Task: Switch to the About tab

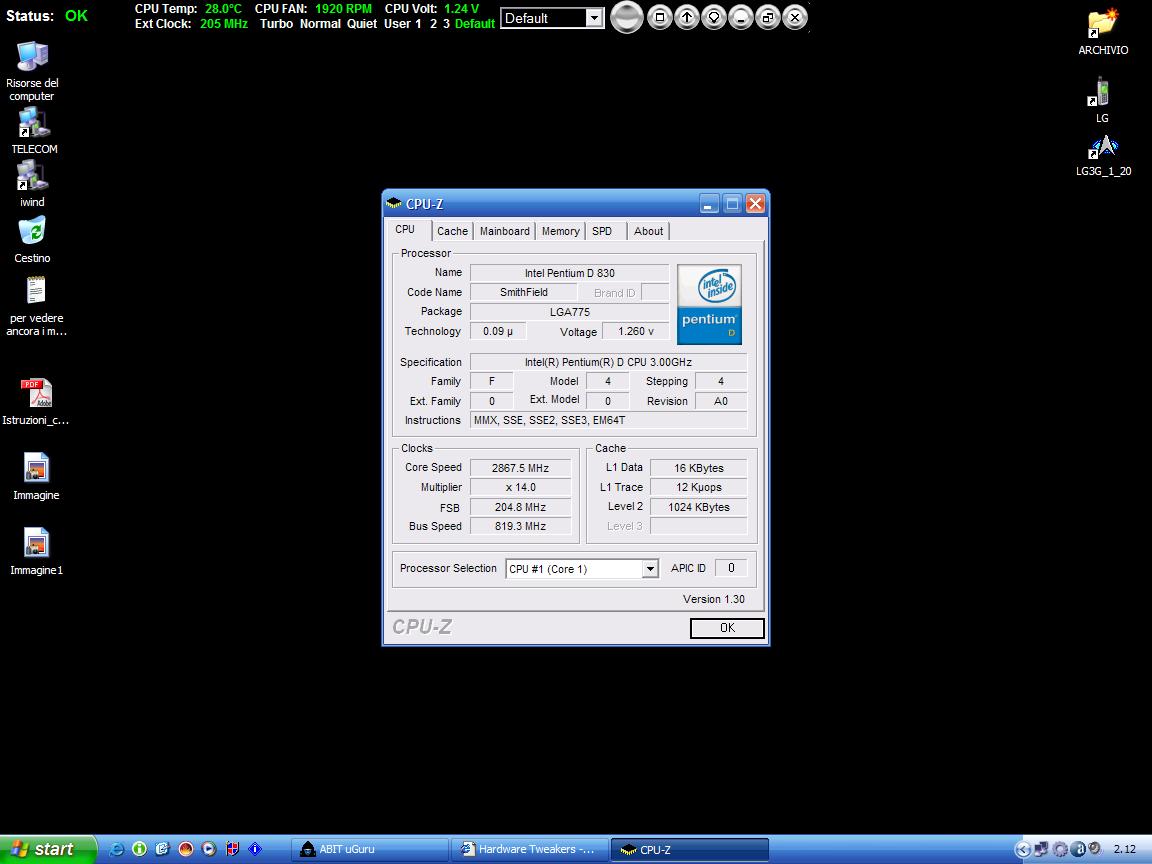Action: pos(649,231)
